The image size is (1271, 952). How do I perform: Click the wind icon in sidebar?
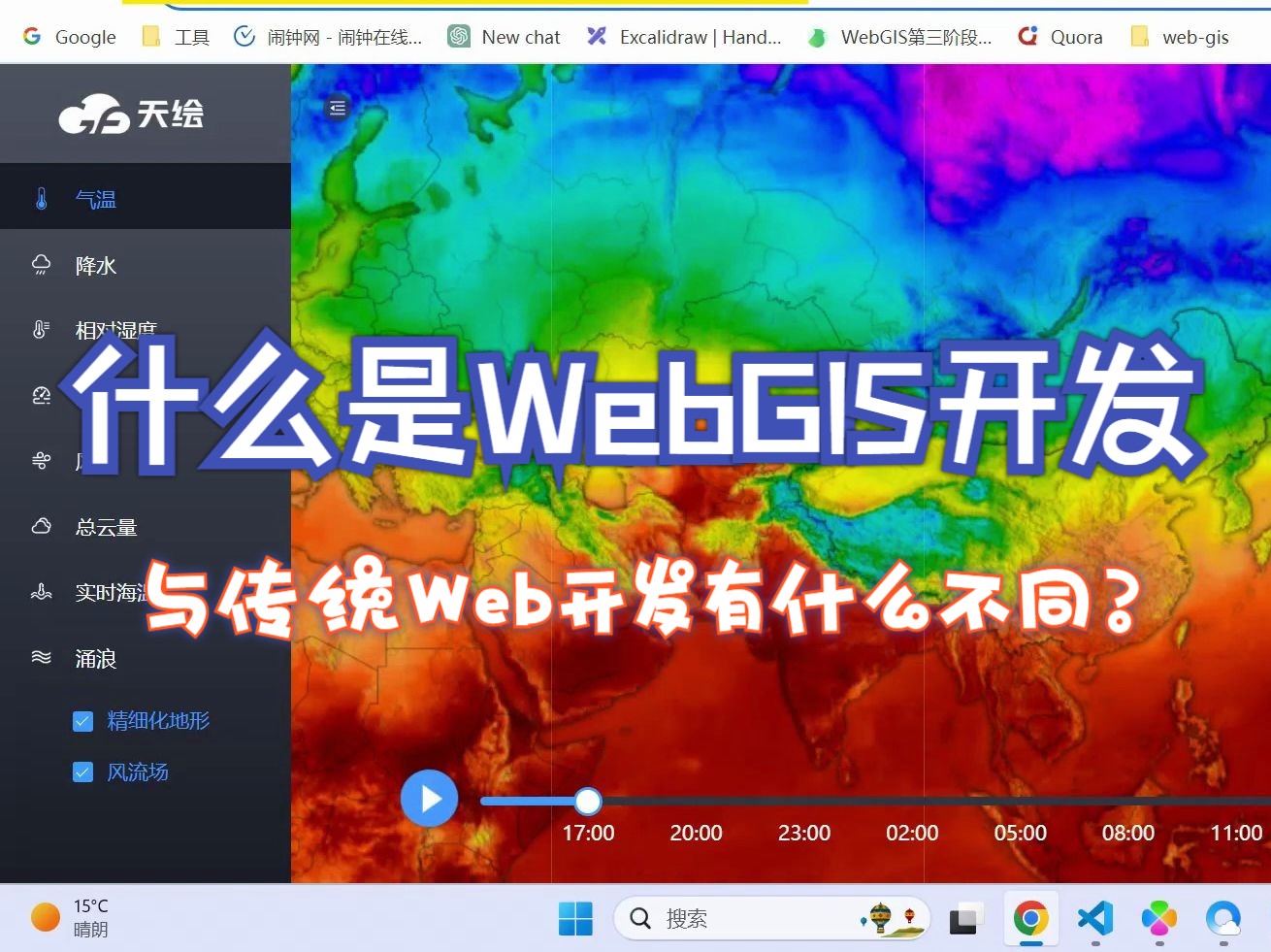(42, 461)
